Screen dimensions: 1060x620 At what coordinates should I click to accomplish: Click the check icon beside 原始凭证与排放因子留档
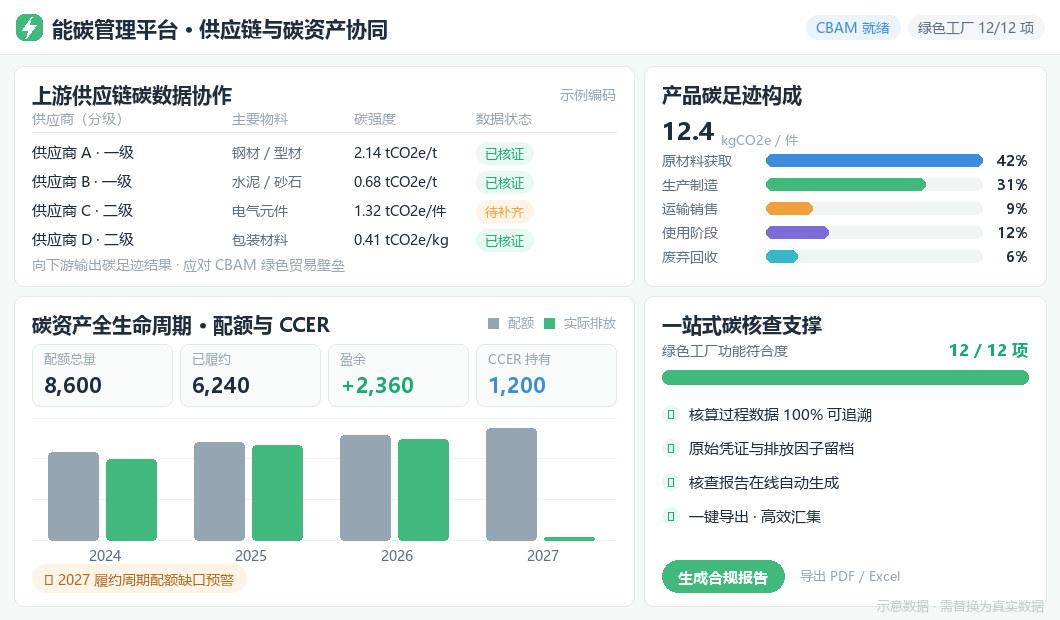tap(671, 448)
